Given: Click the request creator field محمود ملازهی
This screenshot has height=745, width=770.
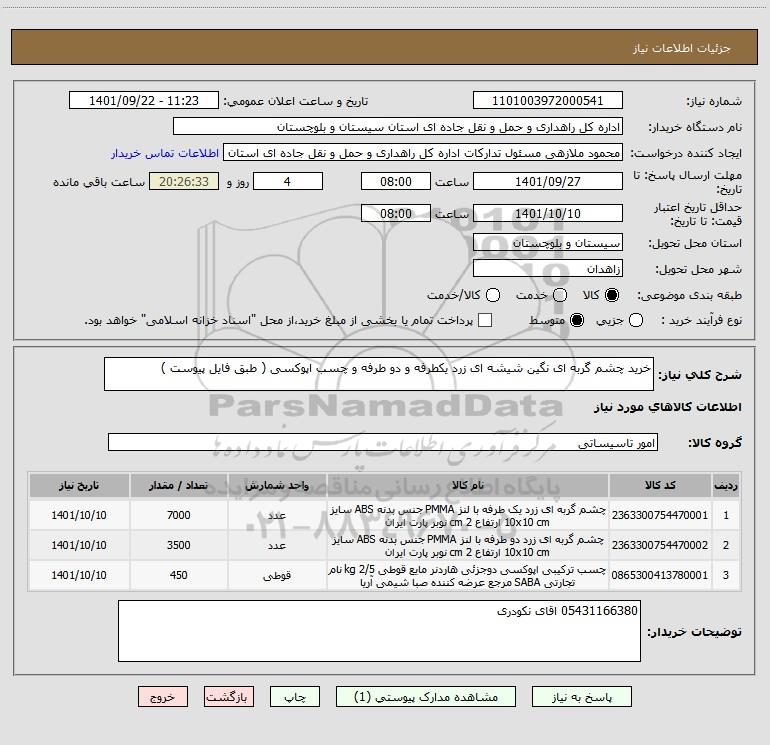Looking at the screenshot, I should click(423, 152).
